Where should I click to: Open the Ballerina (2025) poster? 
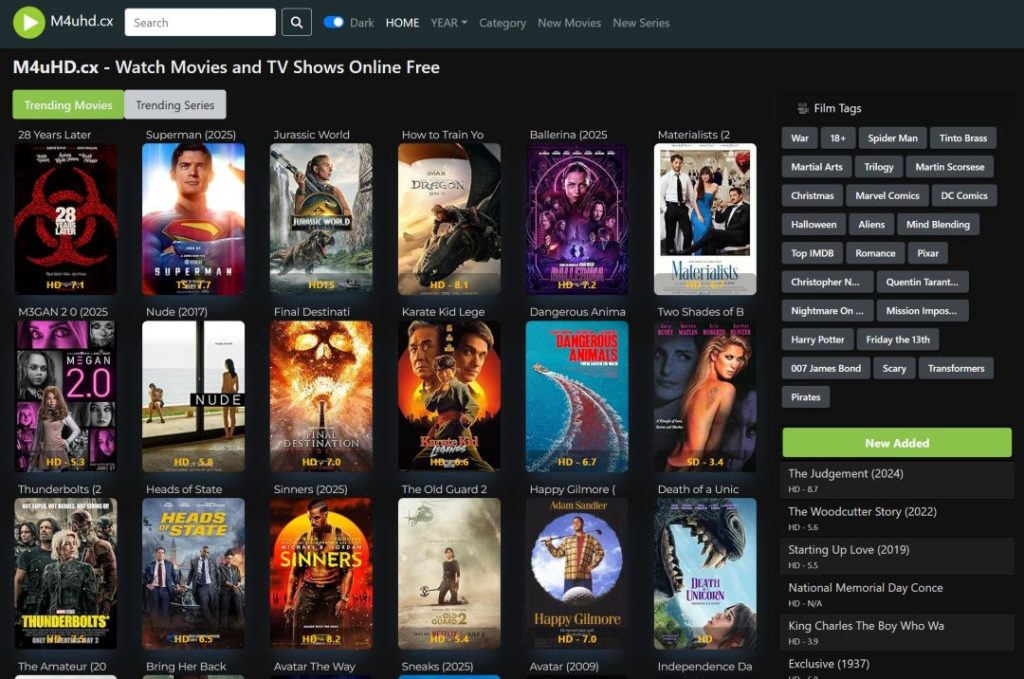pos(577,219)
